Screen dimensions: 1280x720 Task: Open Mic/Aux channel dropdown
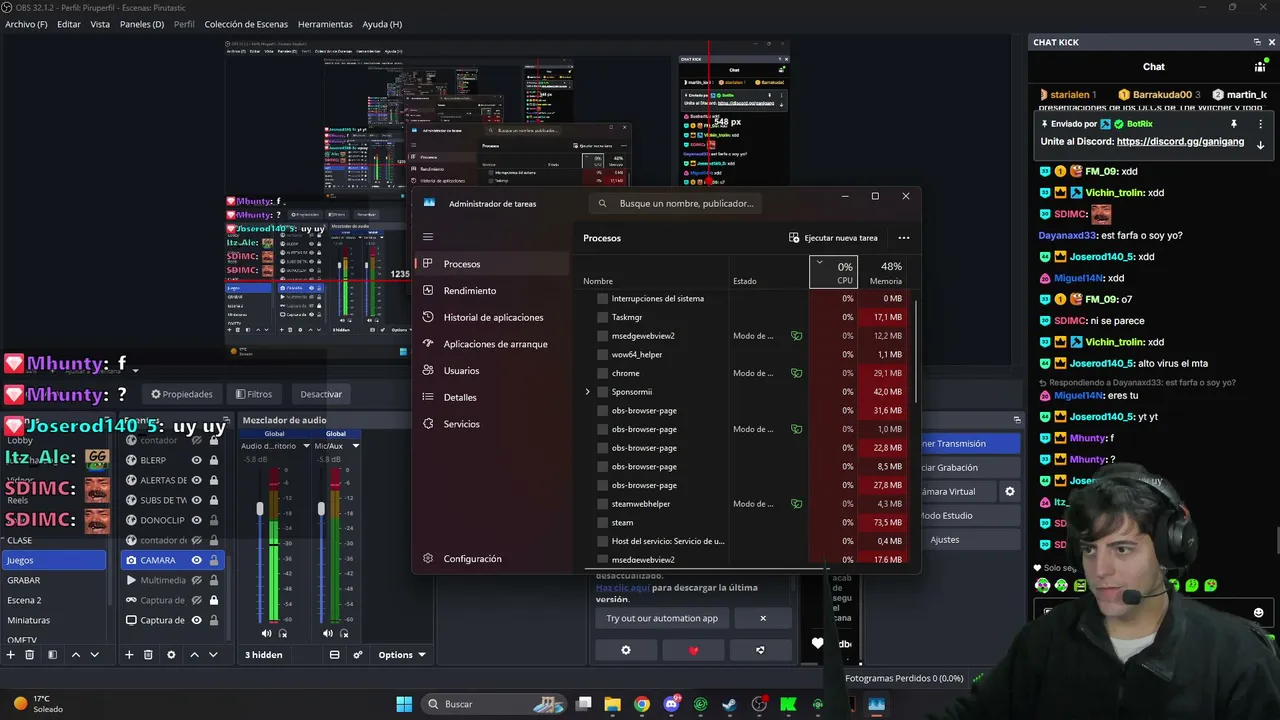point(355,446)
